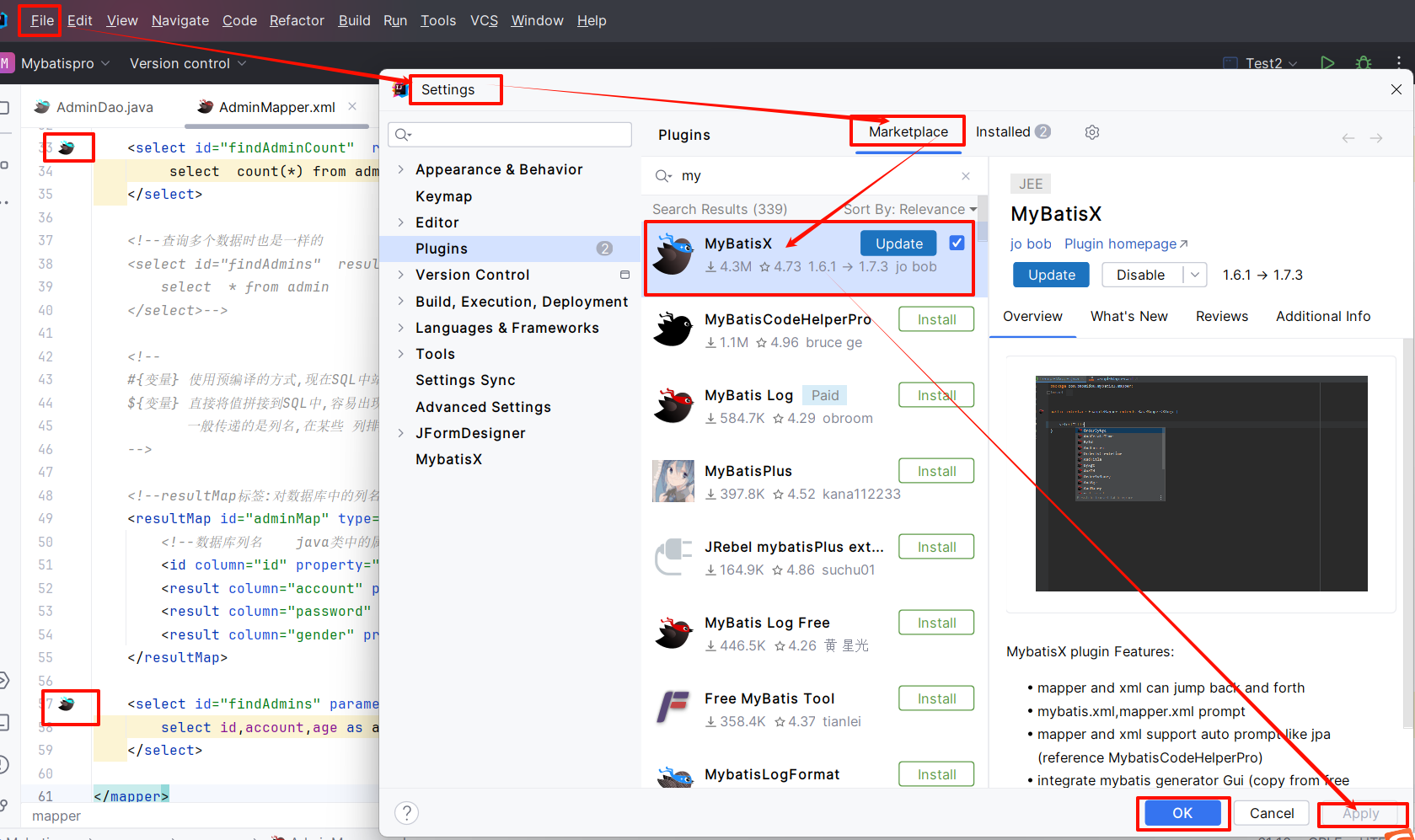Screen dimensions: 1415x840
Task: Go back with the left arrow in Settings
Action: [1348, 138]
